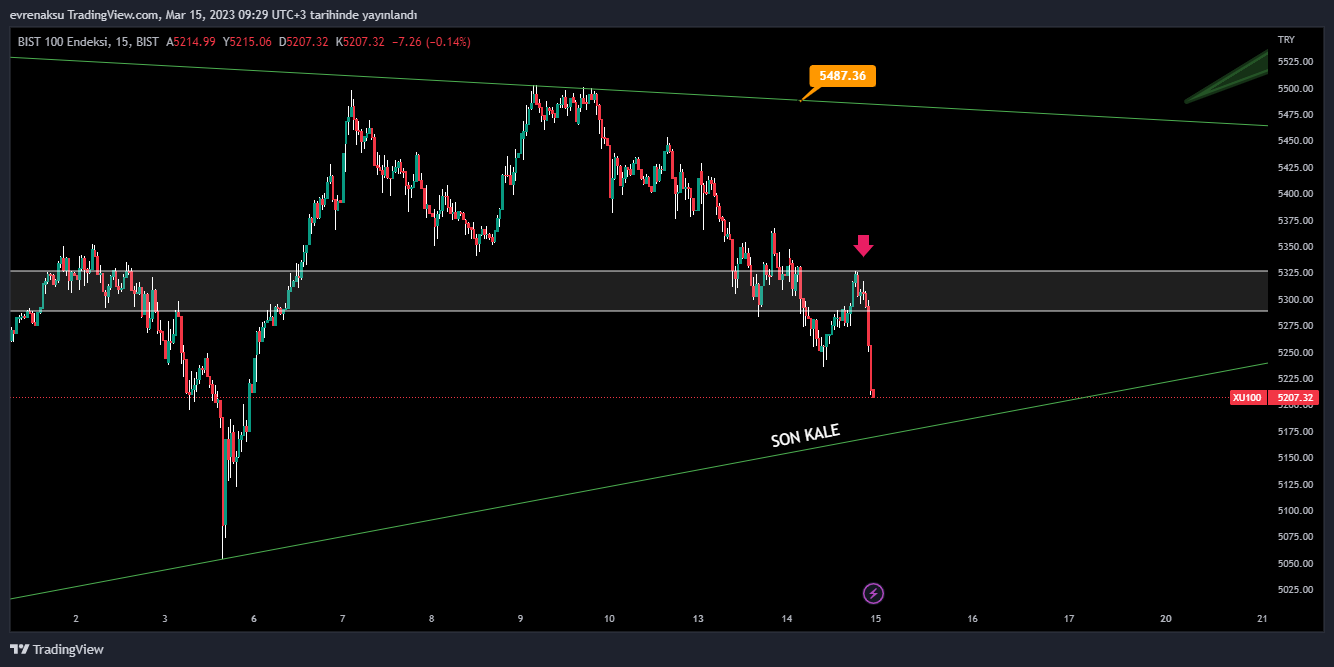The width and height of the screenshot is (1334, 667).
Task: Select the orange 5487.36 price callout
Action: pyautogui.click(x=842, y=76)
